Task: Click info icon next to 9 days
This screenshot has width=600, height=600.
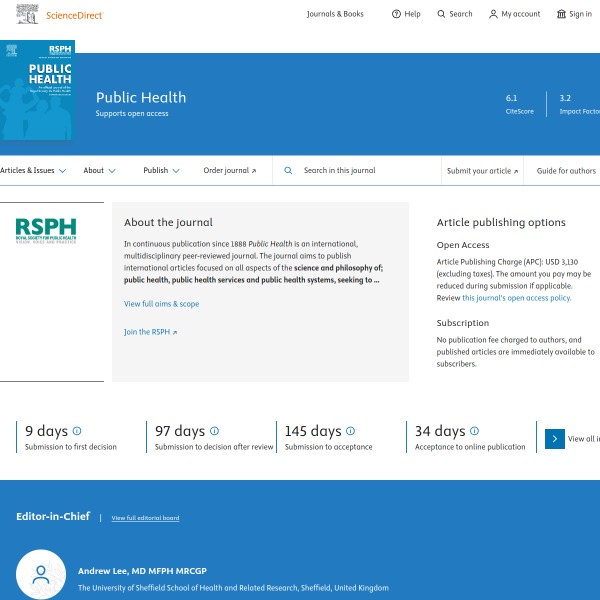Action: pos(77,431)
